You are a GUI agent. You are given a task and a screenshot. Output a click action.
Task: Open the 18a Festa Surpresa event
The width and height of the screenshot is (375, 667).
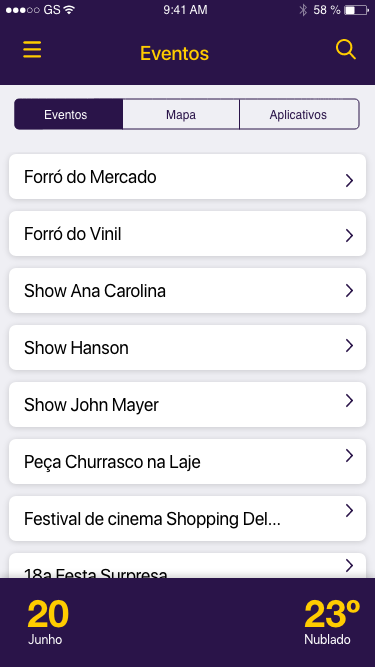tap(188, 566)
